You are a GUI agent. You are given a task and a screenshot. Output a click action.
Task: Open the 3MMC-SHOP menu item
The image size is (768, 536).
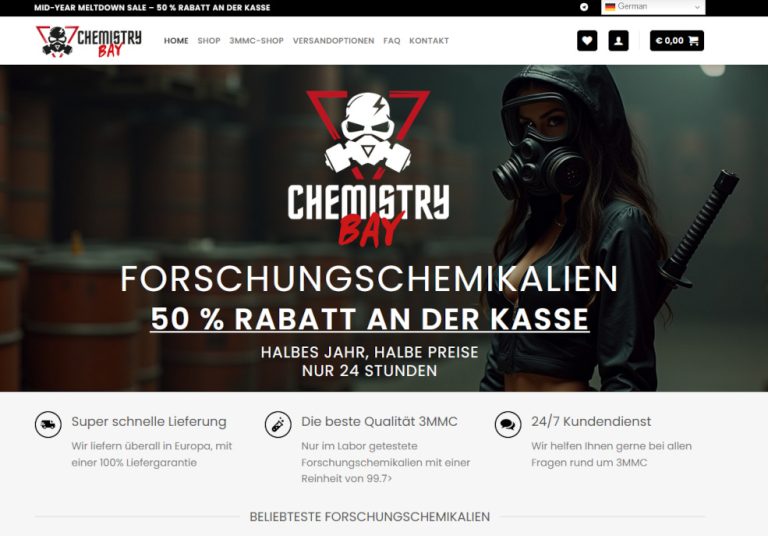click(x=256, y=41)
